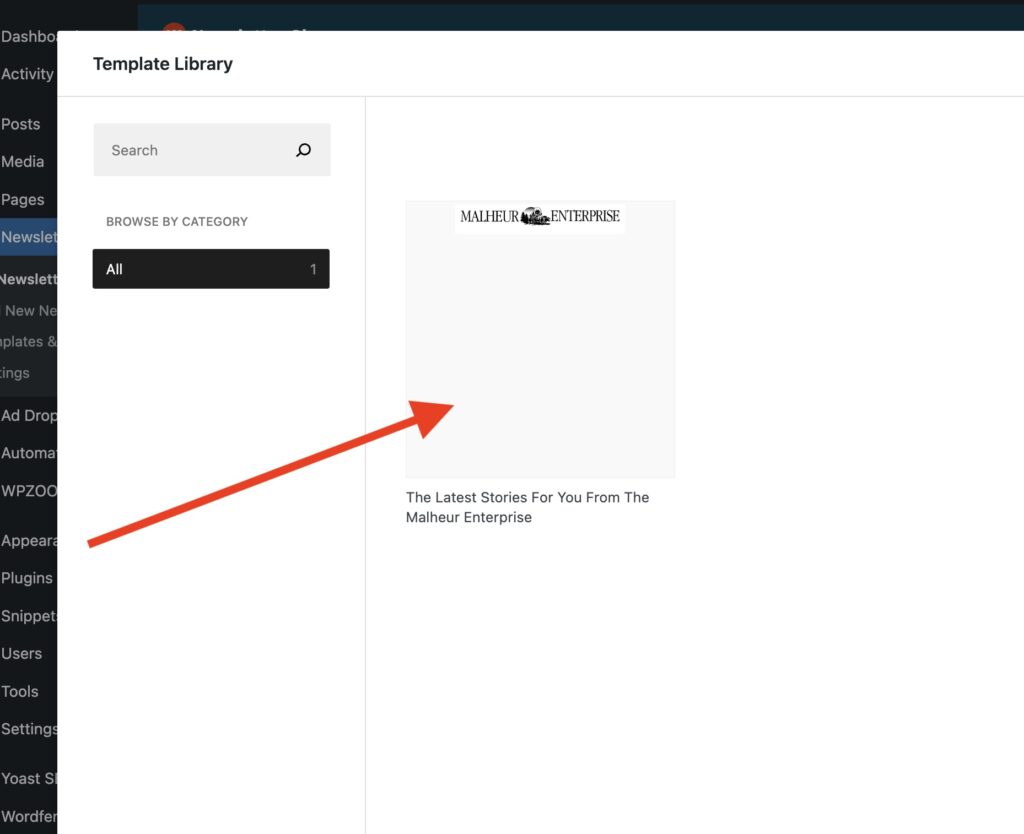Go to Plugins in the sidebar
Screen dimensions: 1024x834
pyautogui.click(x=27, y=578)
